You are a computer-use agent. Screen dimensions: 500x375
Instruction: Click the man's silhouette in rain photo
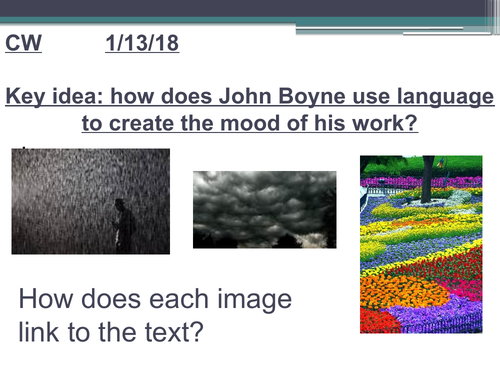124,225
